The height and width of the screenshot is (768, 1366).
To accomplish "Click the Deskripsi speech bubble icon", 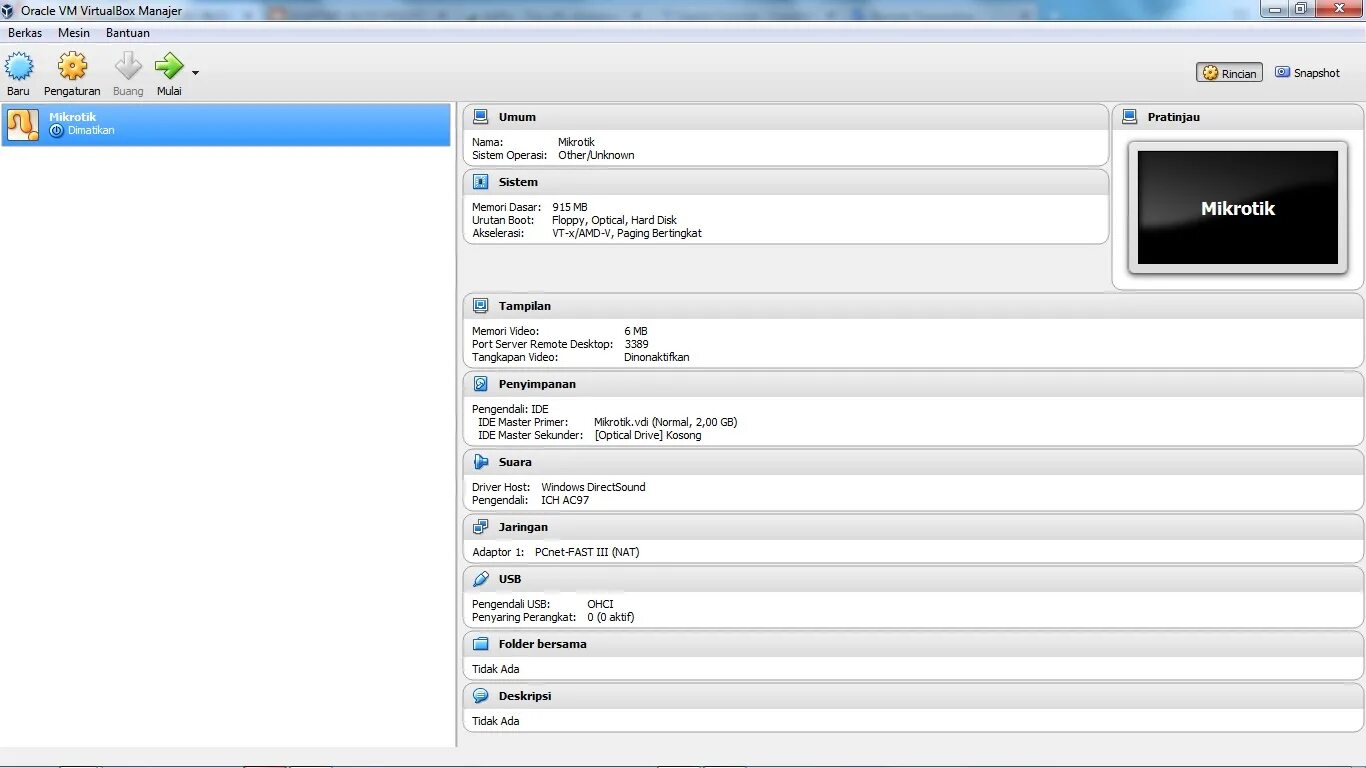I will [x=481, y=696].
